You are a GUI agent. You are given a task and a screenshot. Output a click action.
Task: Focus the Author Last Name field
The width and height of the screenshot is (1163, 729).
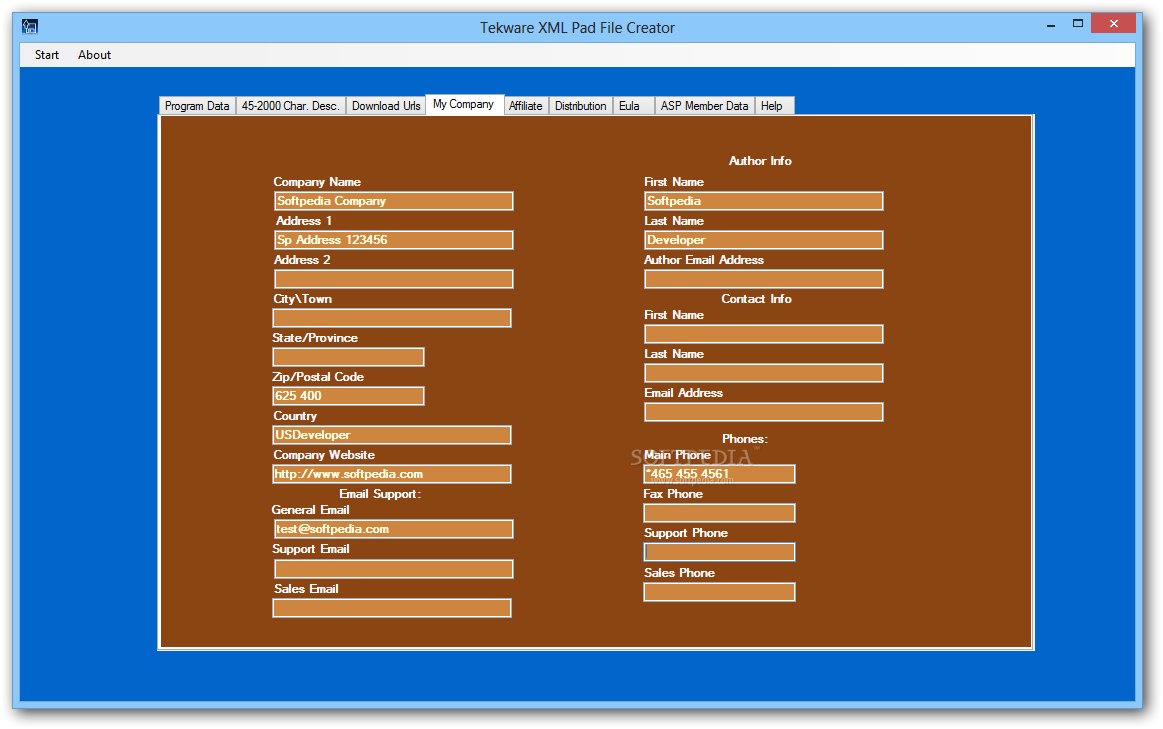(763, 240)
